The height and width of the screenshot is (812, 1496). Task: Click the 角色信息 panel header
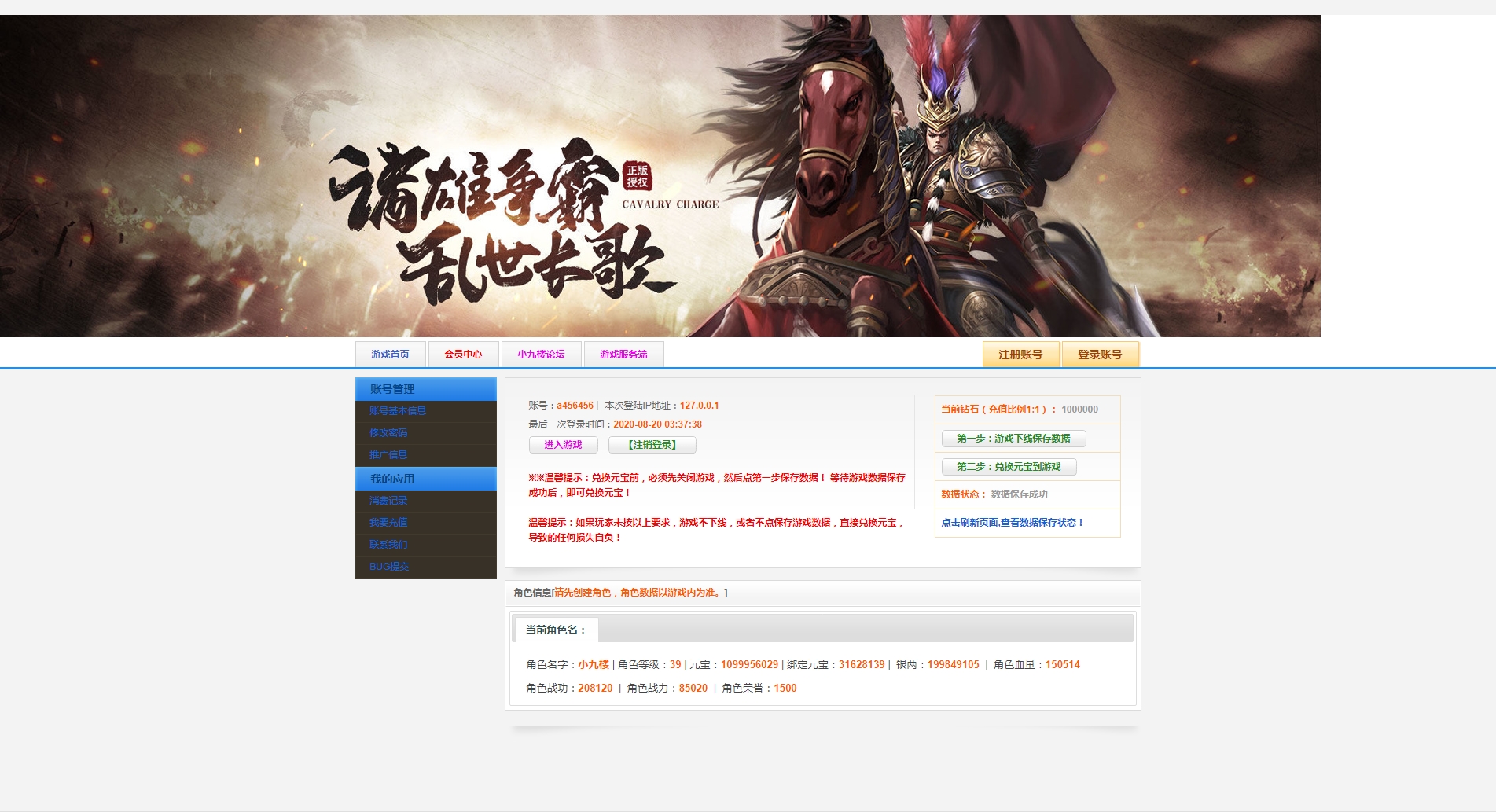823,593
